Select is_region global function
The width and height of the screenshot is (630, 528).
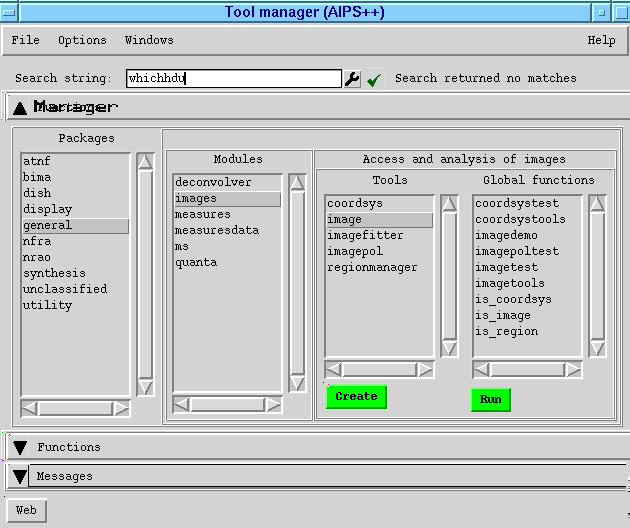click(x=528, y=332)
